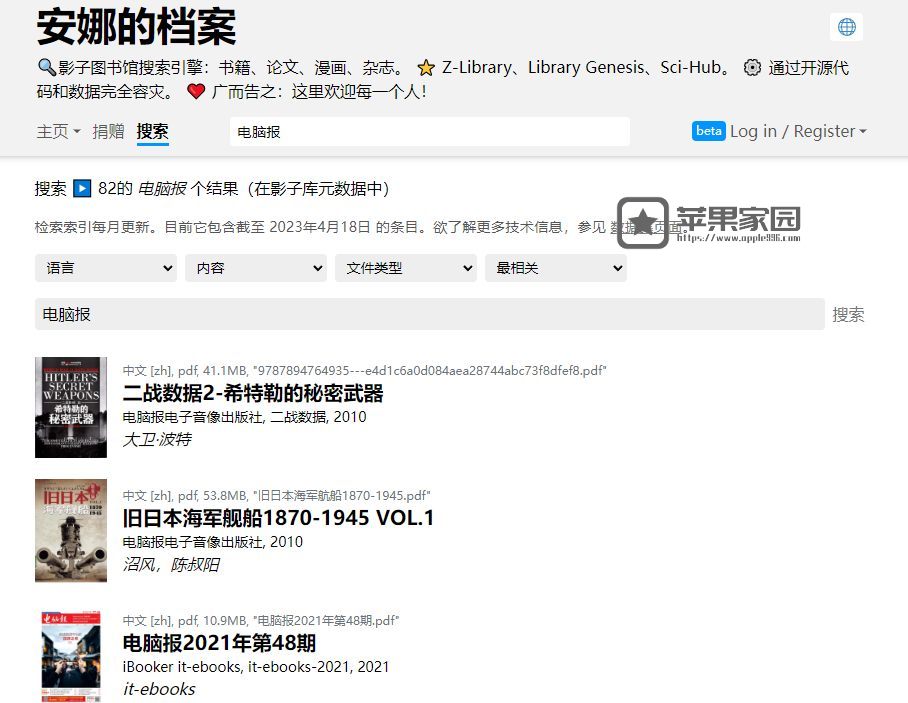Open the 内容 filter dropdown
Image resolution: width=908 pixels, height=703 pixels.
coord(256,268)
